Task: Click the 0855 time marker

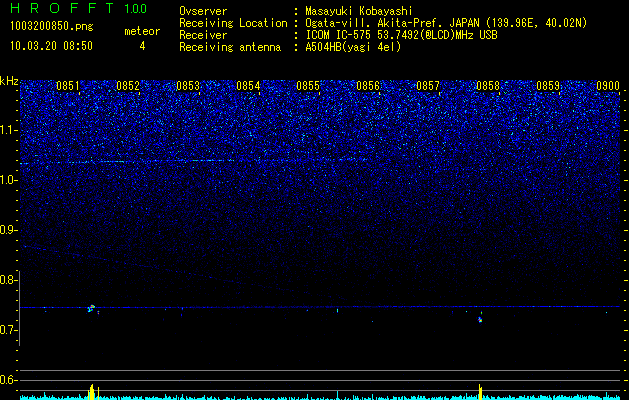Action: pyautogui.click(x=308, y=86)
